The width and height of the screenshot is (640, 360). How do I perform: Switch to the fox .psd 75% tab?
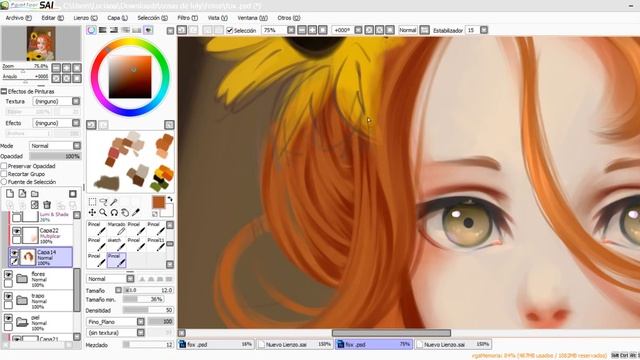click(373, 344)
